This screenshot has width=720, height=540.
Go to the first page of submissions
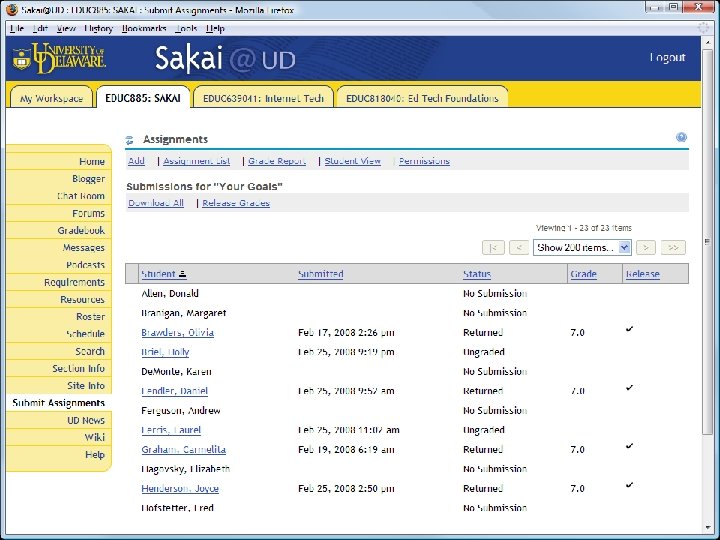pos(493,248)
